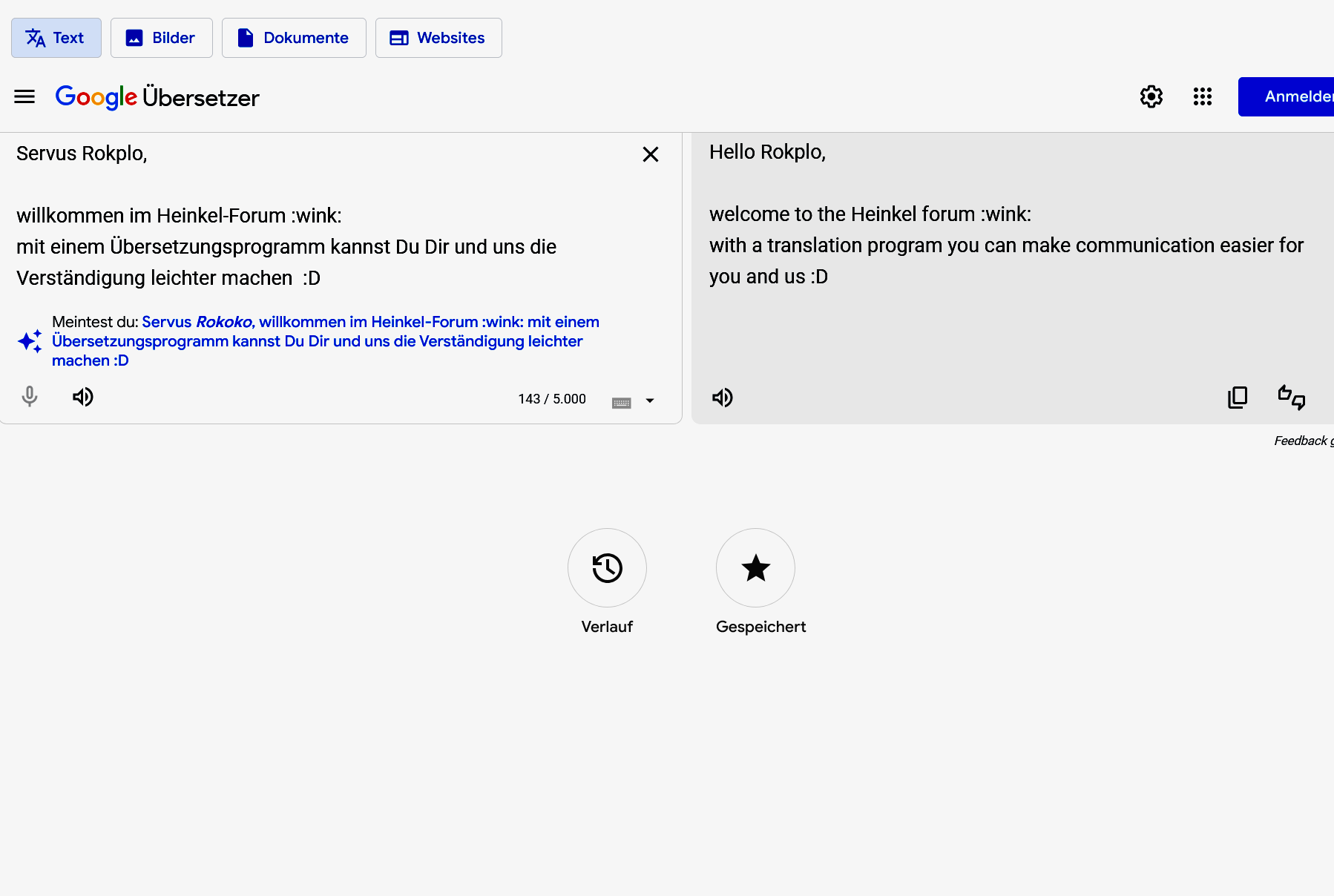The width and height of the screenshot is (1334, 896).
Task: Copy the translation to clipboard
Action: (x=1238, y=398)
